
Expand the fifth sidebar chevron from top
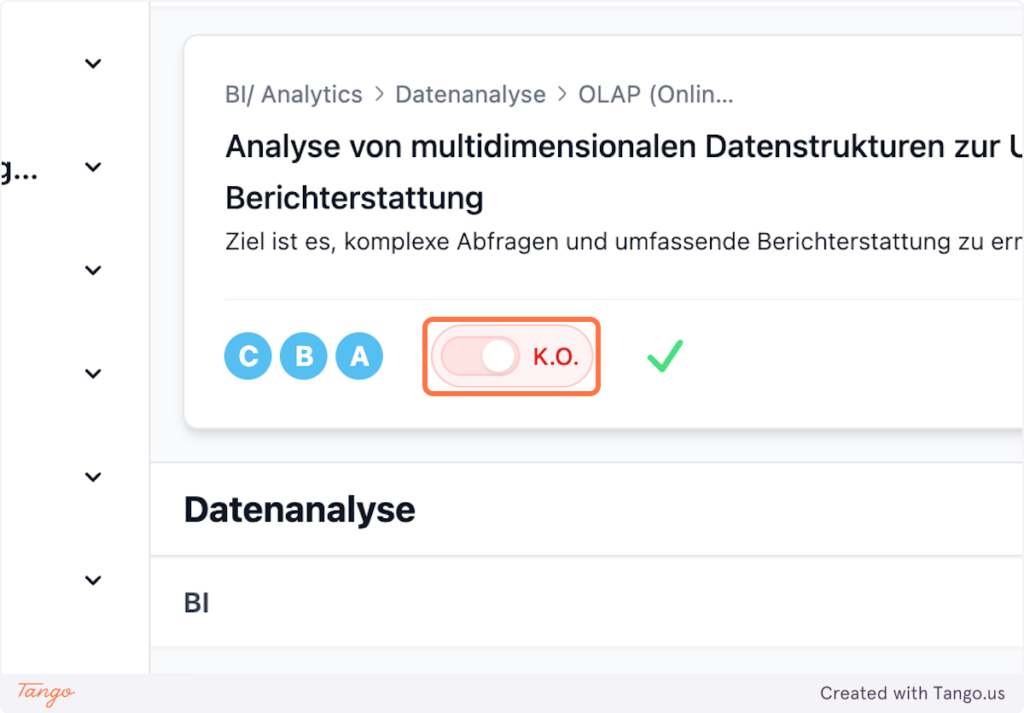pyautogui.click(x=93, y=477)
